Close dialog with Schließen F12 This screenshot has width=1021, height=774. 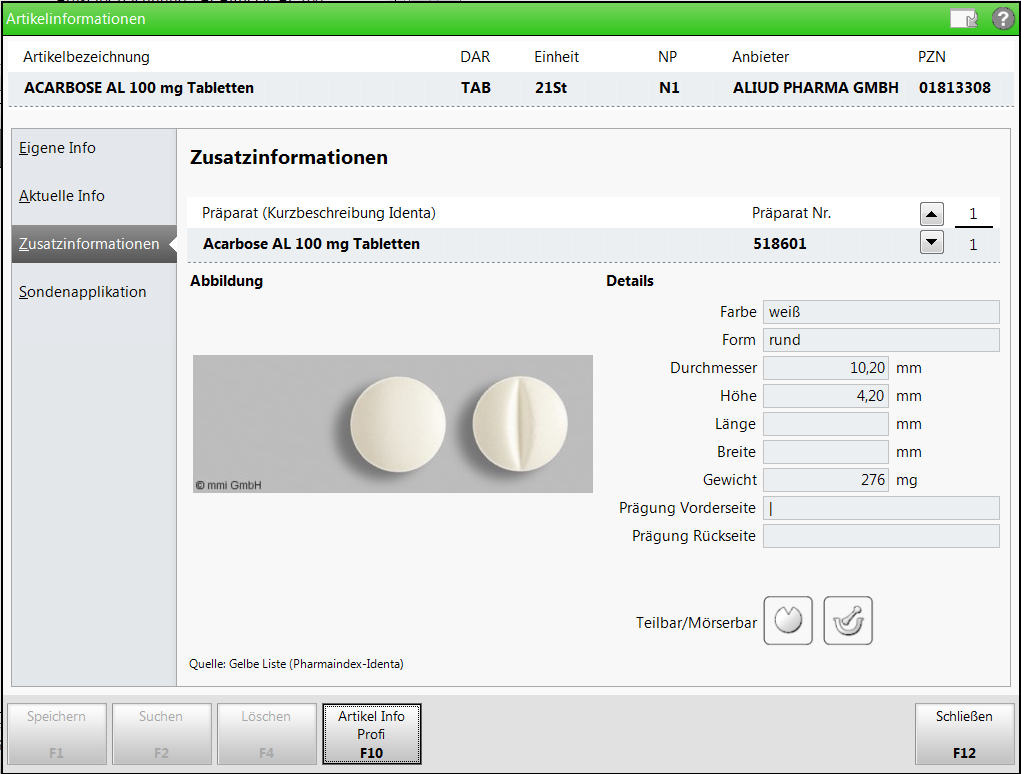[964, 734]
